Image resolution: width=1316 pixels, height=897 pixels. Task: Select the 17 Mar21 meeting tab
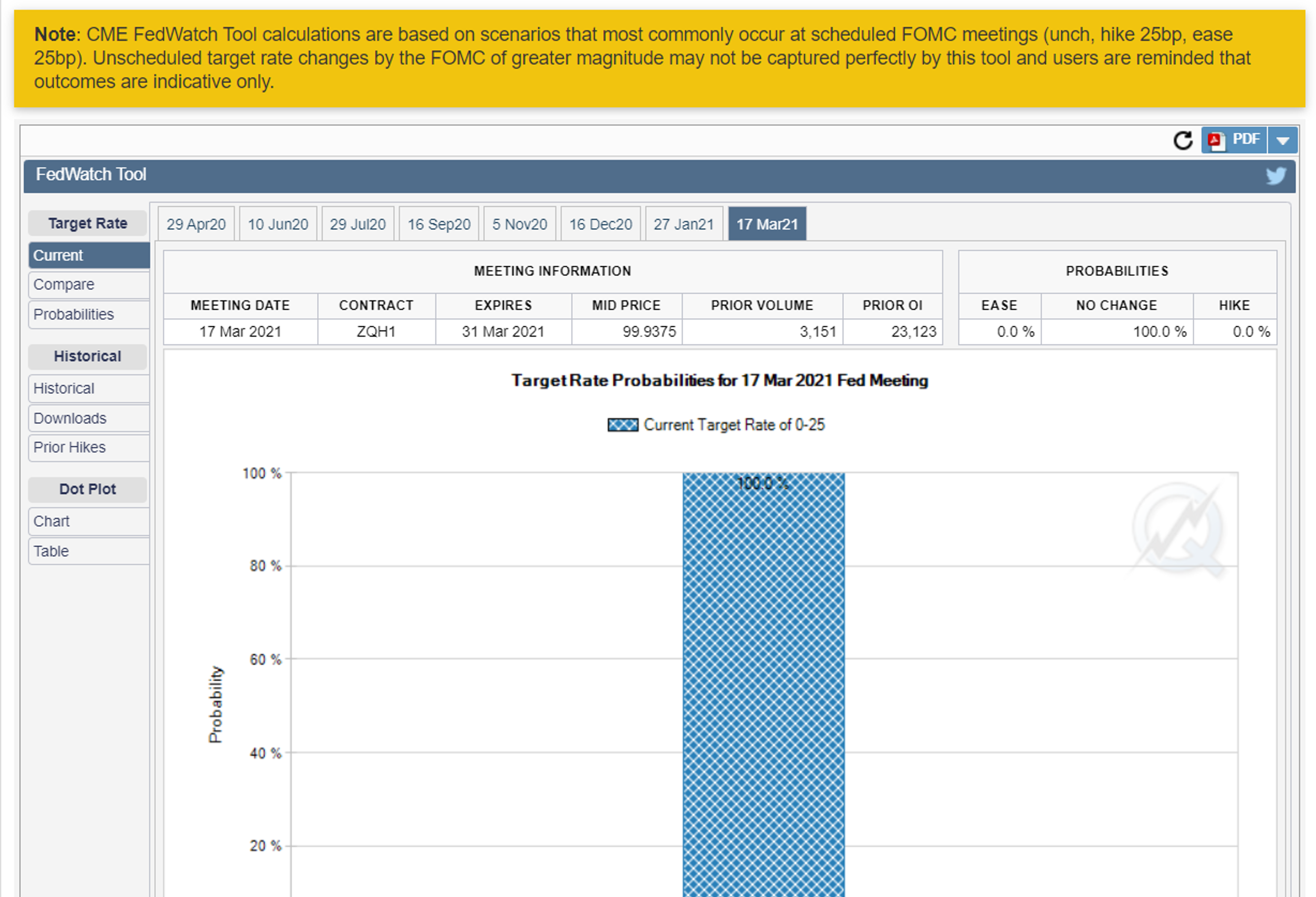pyautogui.click(x=767, y=224)
